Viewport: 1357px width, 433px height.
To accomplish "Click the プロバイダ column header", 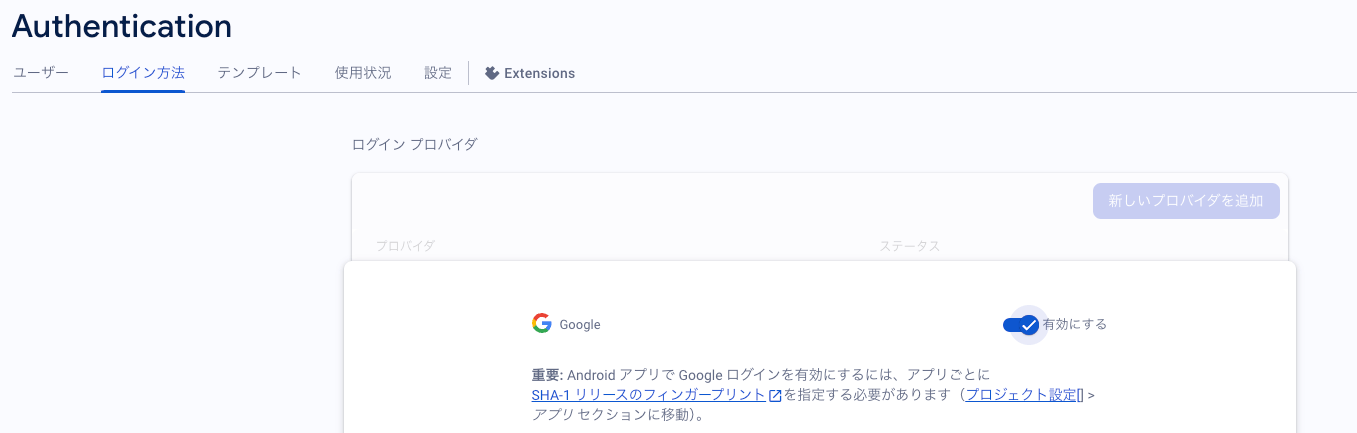I will (405, 246).
